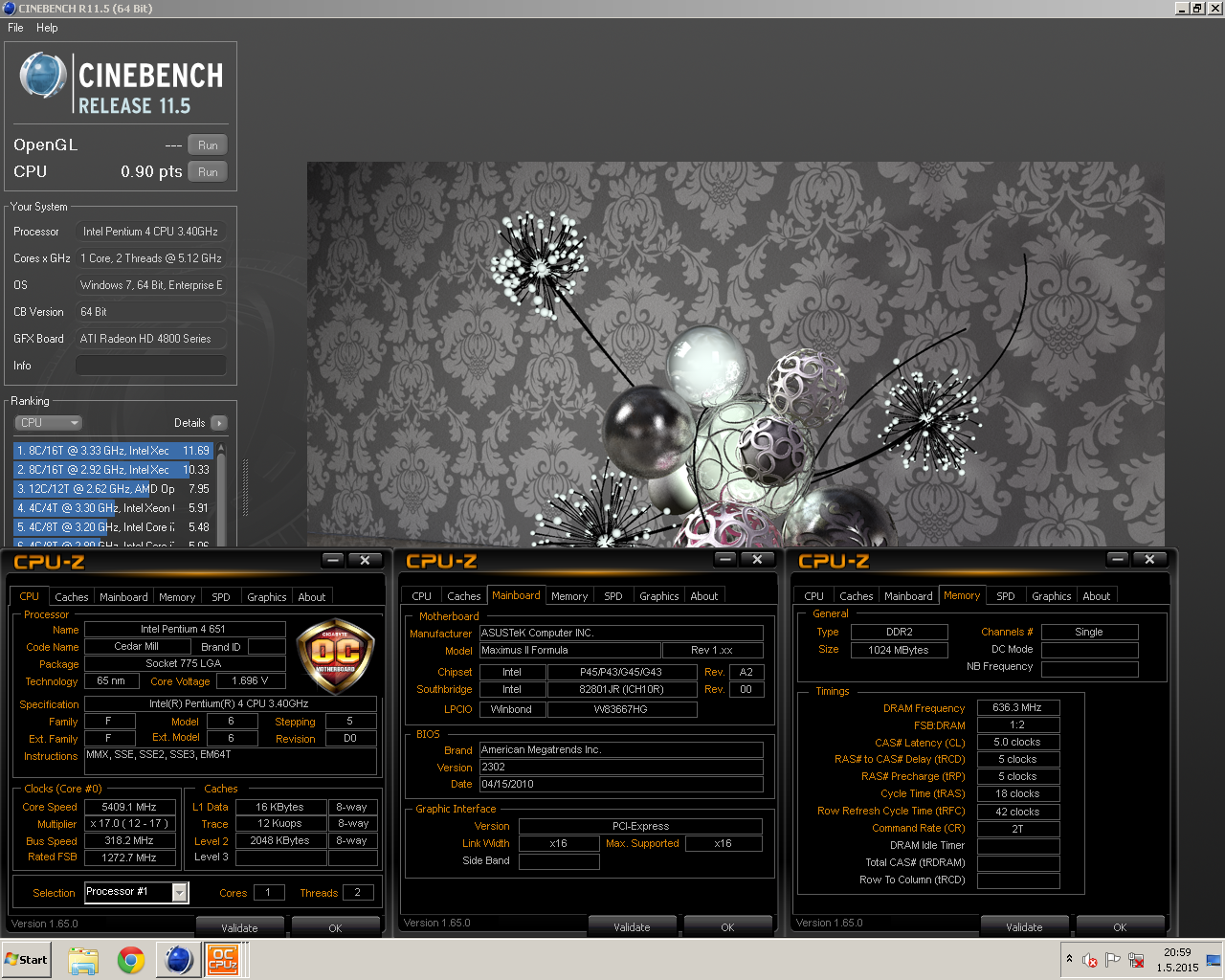The height and width of the screenshot is (980, 1225).
Task: Click the BIOS Version field 2302
Action: coord(621,768)
